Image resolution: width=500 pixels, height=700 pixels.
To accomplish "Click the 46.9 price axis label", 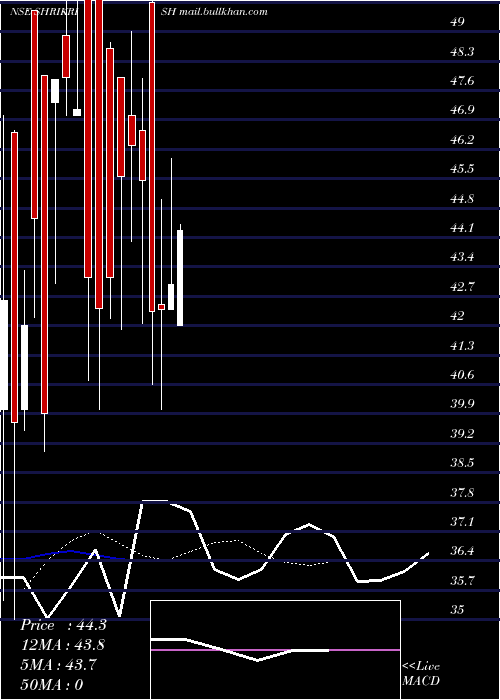I will tap(462, 110).
